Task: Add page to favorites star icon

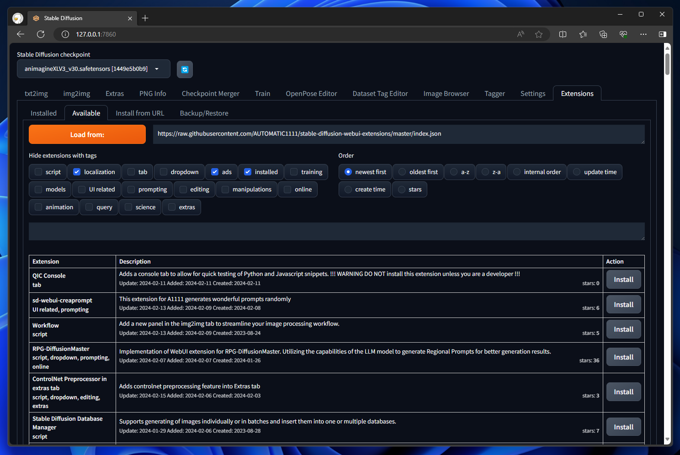Action: coord(539,34)
